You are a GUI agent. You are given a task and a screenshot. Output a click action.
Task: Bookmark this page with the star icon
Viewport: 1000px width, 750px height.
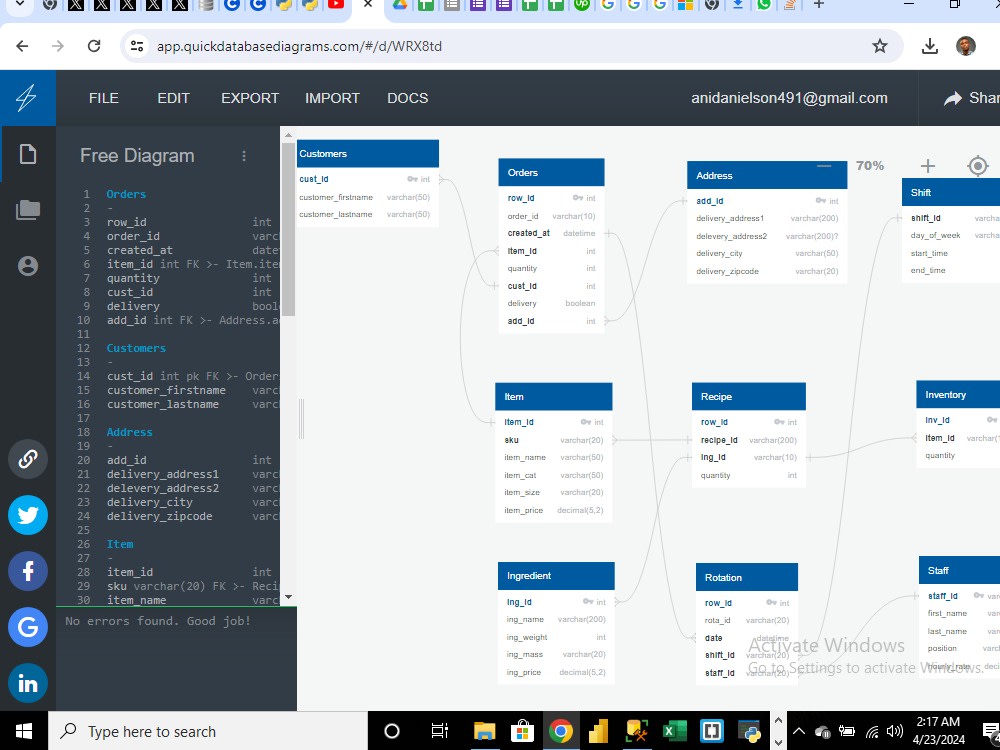880,46
